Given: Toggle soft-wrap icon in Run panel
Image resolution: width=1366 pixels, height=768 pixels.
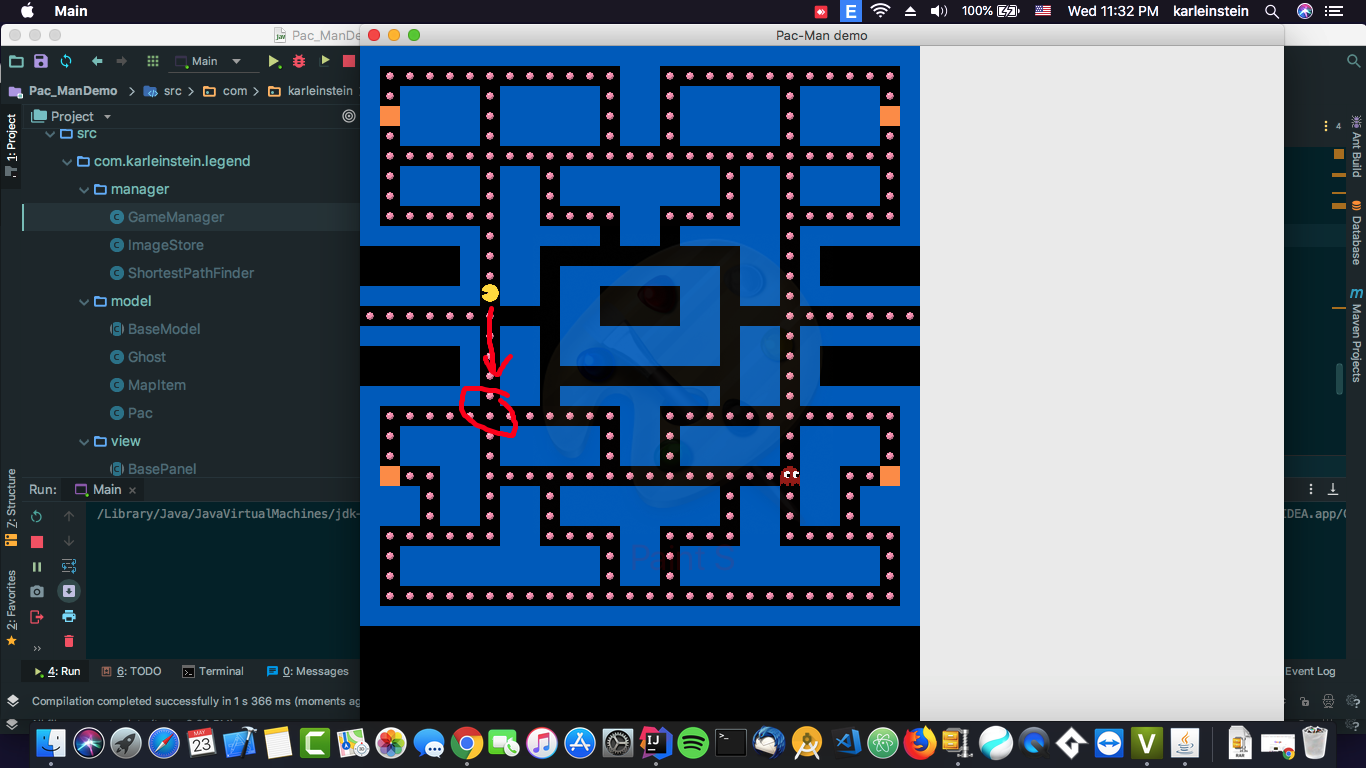Looking at the screenshot, I should (x=69, y=566).
